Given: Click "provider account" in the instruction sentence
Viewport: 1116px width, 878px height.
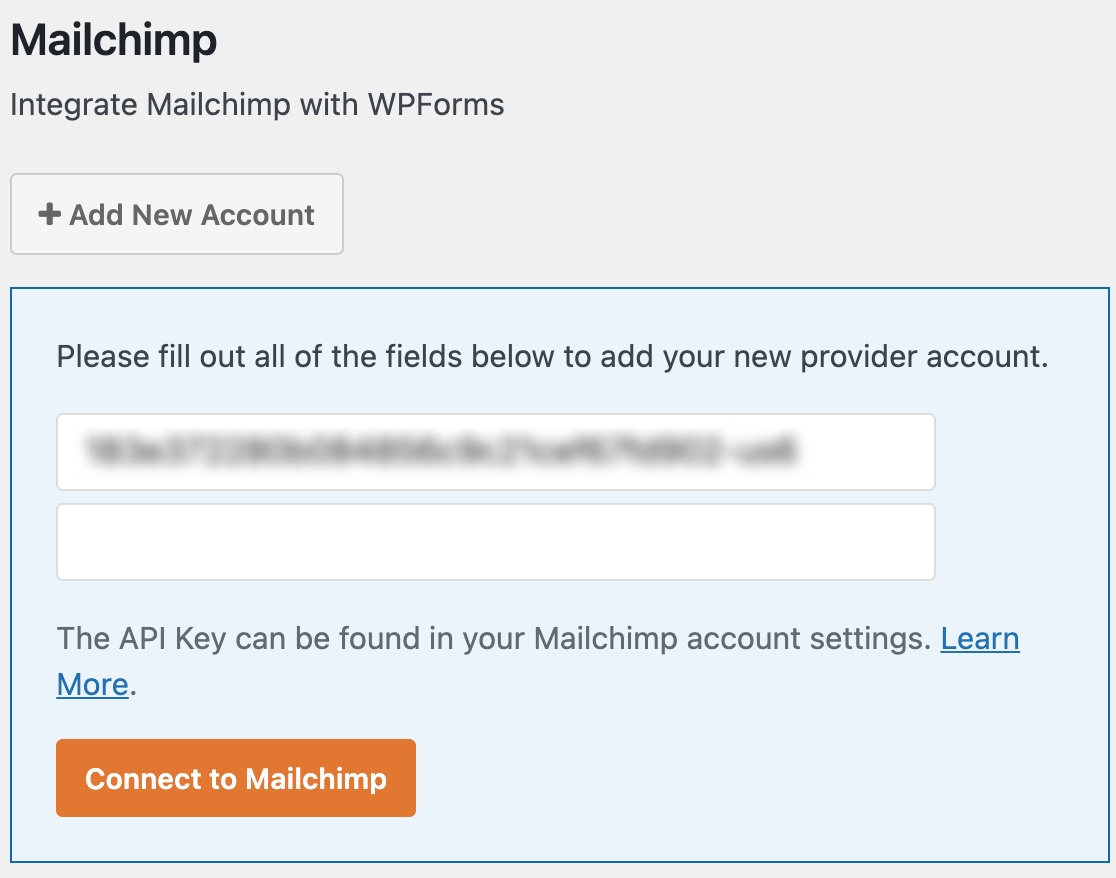Looking at the screenshot, I should [926, 357].
